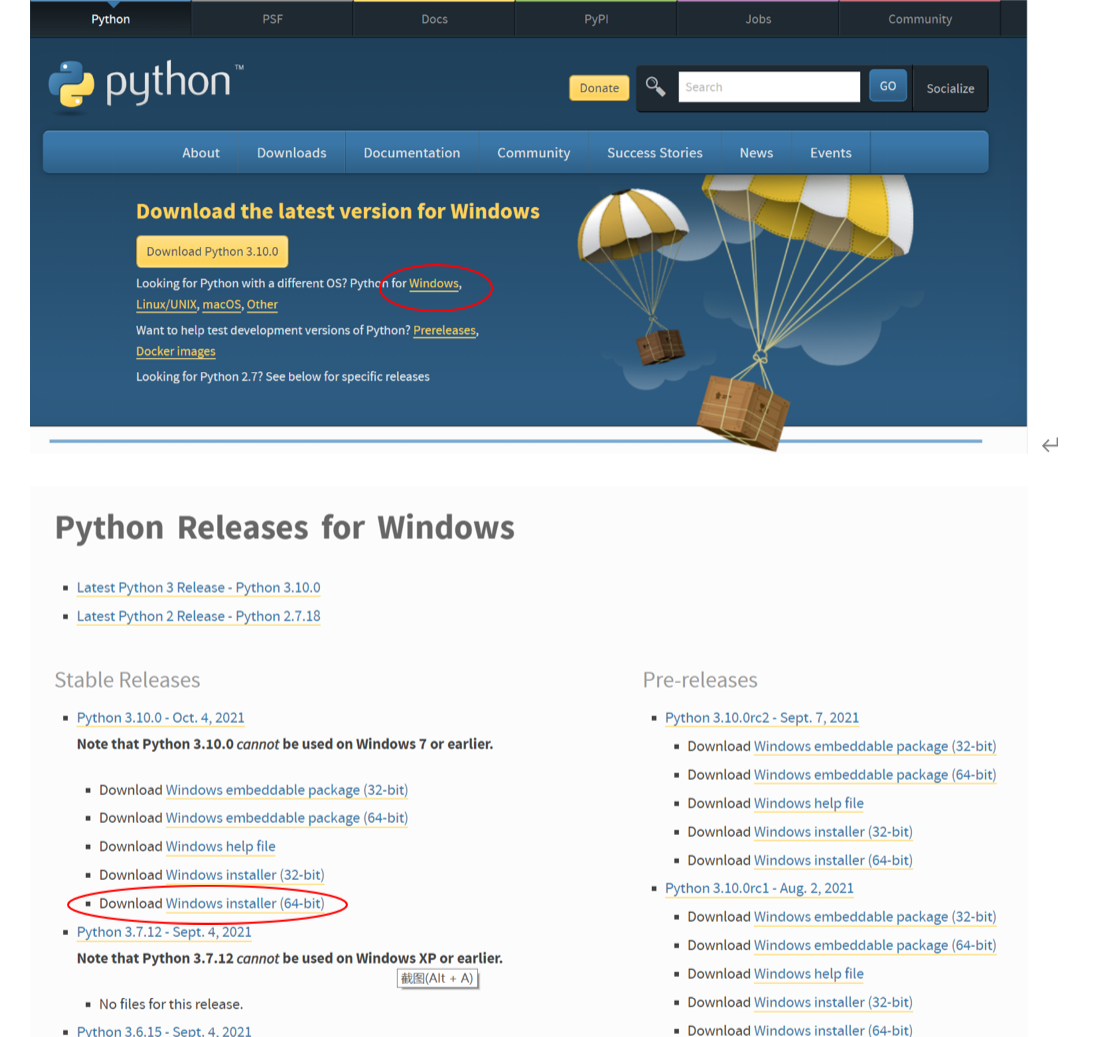Open the Events navigation menu
This screenshot has height=1037, width=1093.
coord(831,153)
